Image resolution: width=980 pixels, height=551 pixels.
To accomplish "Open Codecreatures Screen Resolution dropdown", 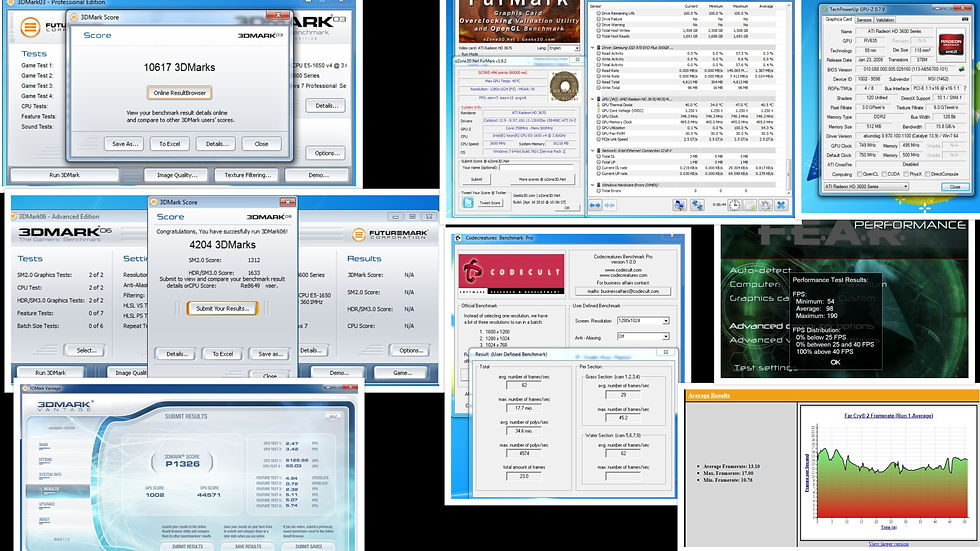I will (642, 320).
